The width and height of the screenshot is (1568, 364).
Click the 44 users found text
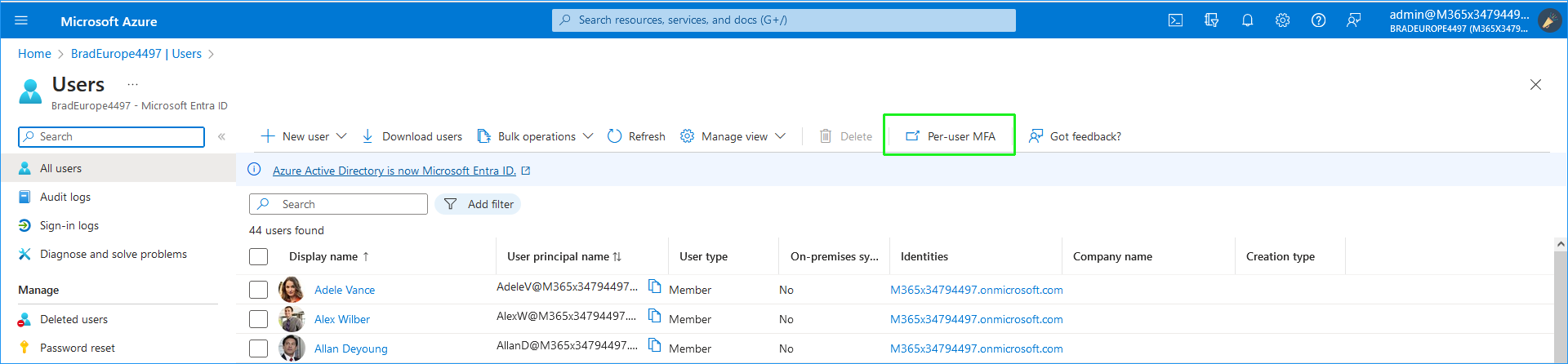point(287,230)
